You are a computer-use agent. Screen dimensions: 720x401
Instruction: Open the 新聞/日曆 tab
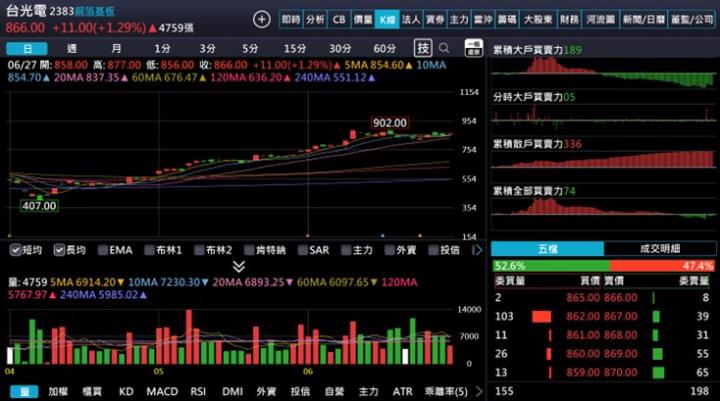[x=643, y=19]
